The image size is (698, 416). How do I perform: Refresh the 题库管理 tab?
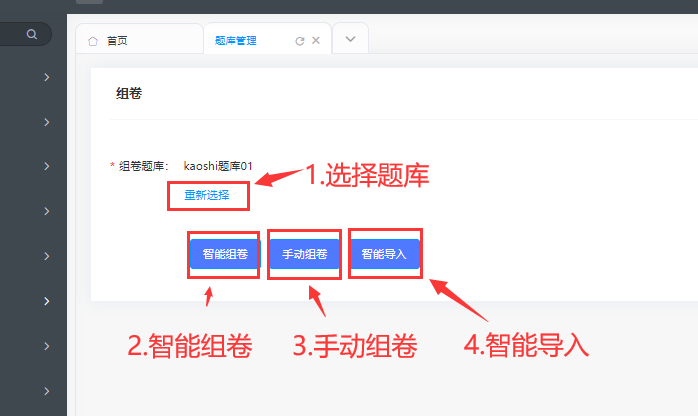point(300,41)
